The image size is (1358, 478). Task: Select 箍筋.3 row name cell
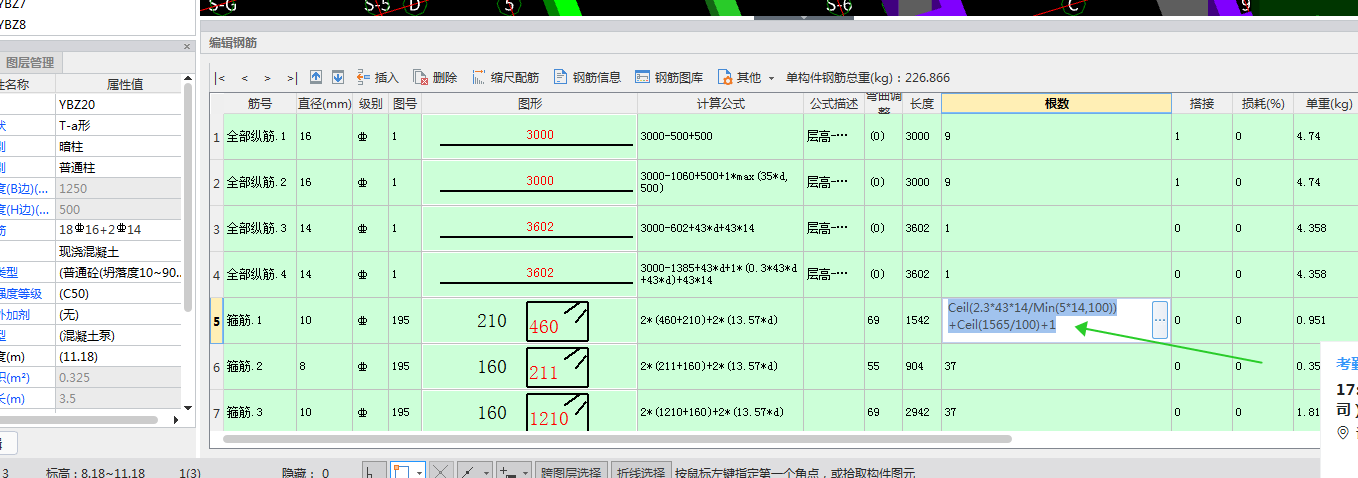point(259,412)
